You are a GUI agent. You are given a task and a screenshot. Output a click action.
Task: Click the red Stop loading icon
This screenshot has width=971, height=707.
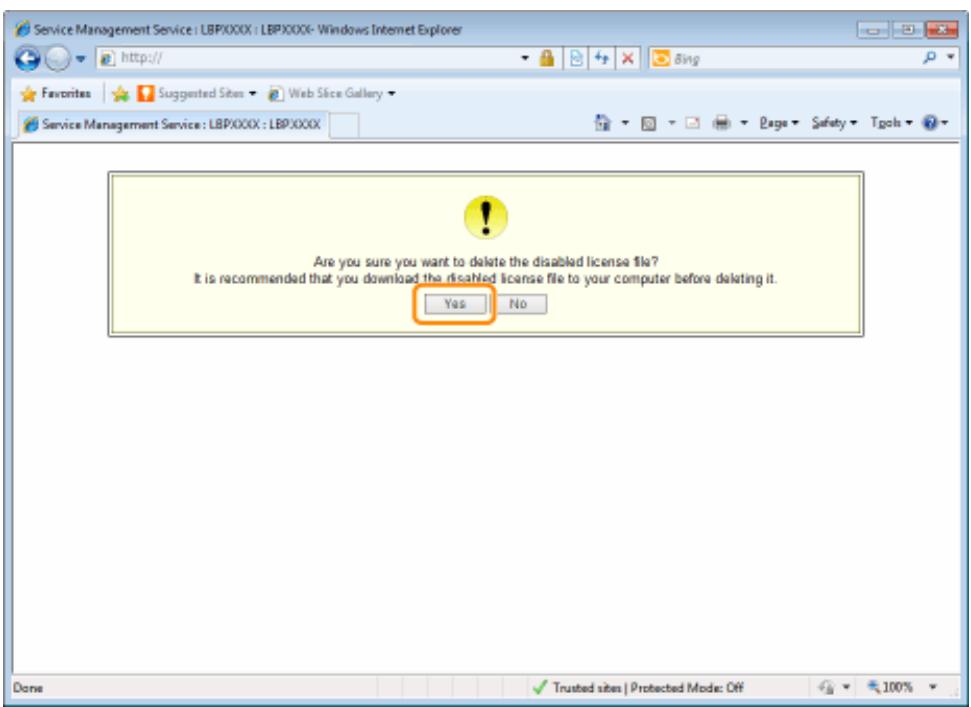pos(627,58)
